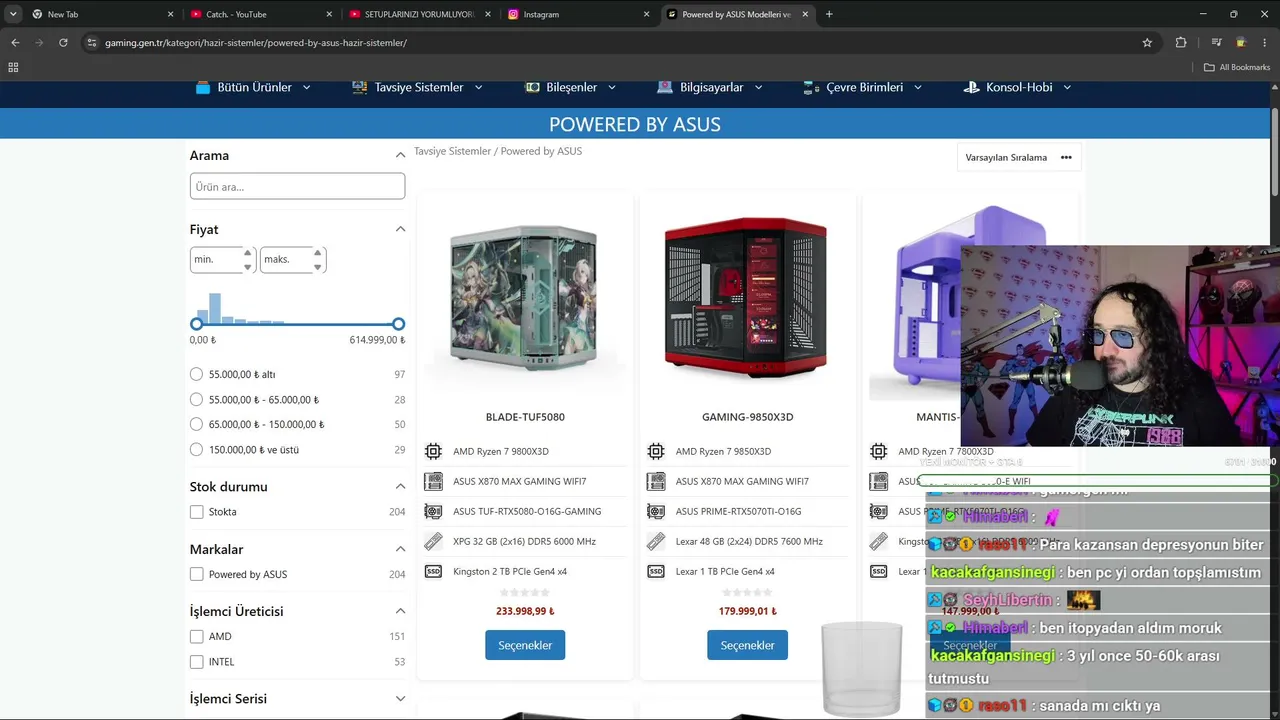This screenshot has width=1280, height=720.
Task: Collapse the Markalar section
Action: tap(400, 549)
